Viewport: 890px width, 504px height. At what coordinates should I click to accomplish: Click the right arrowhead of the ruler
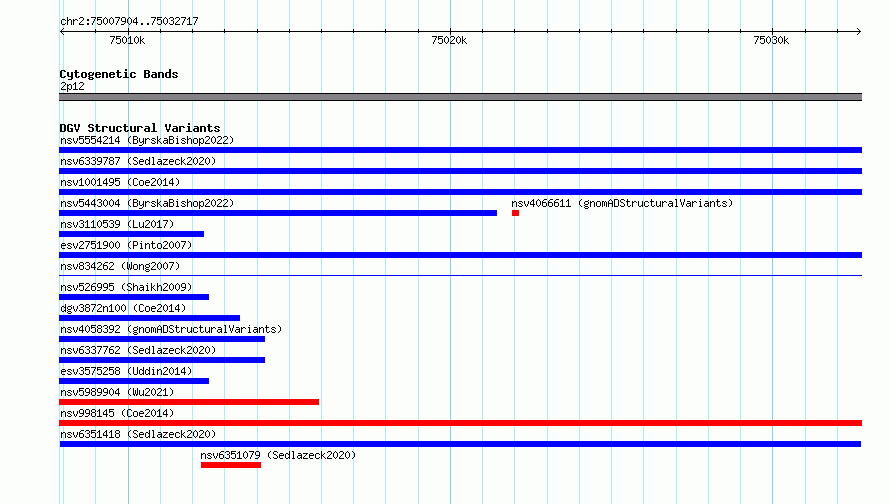859,31
